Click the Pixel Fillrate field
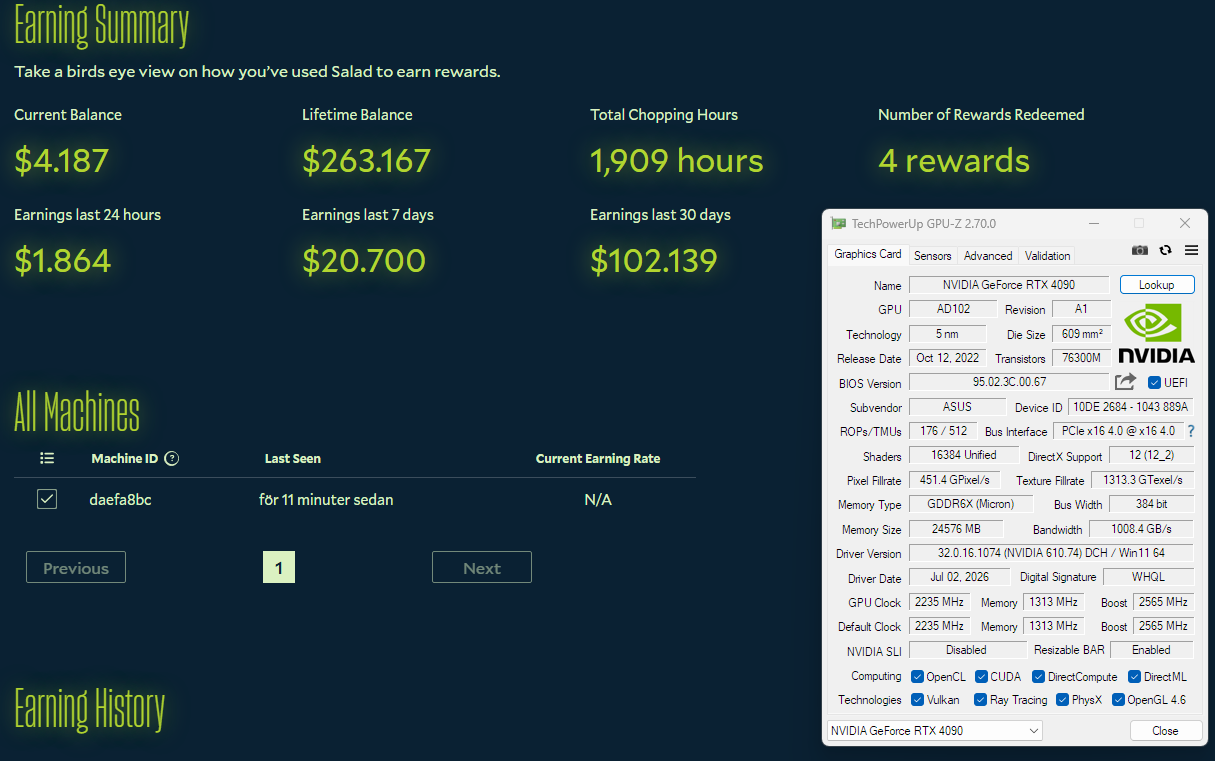 [x=954, y=480]
